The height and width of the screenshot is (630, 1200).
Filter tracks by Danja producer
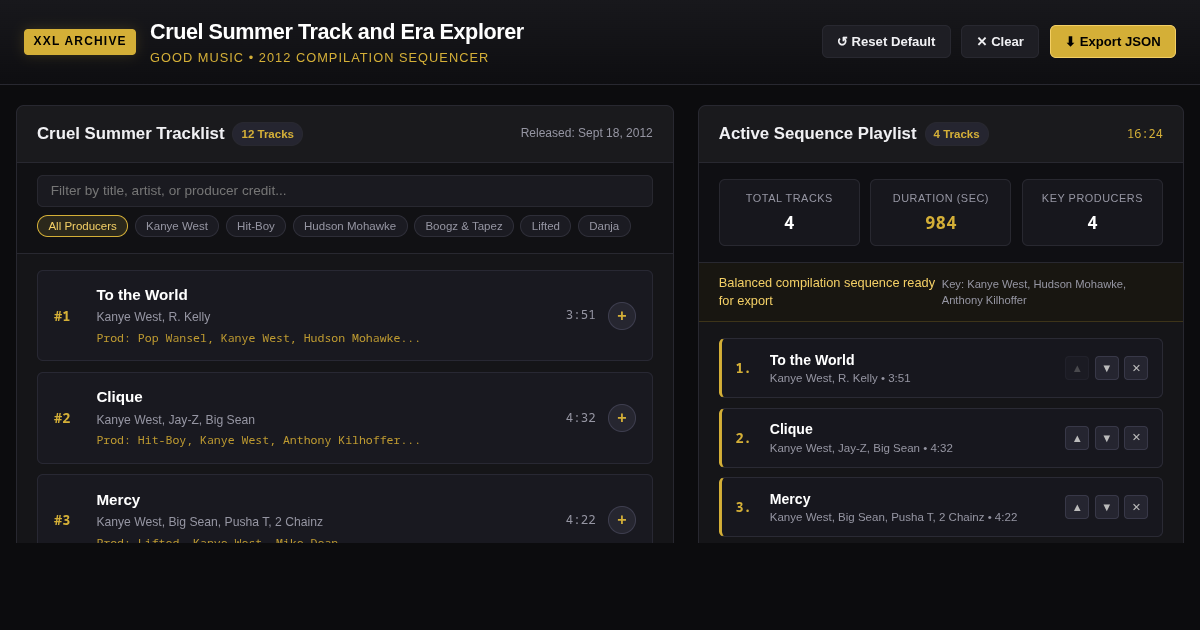(x=604, y=226)
